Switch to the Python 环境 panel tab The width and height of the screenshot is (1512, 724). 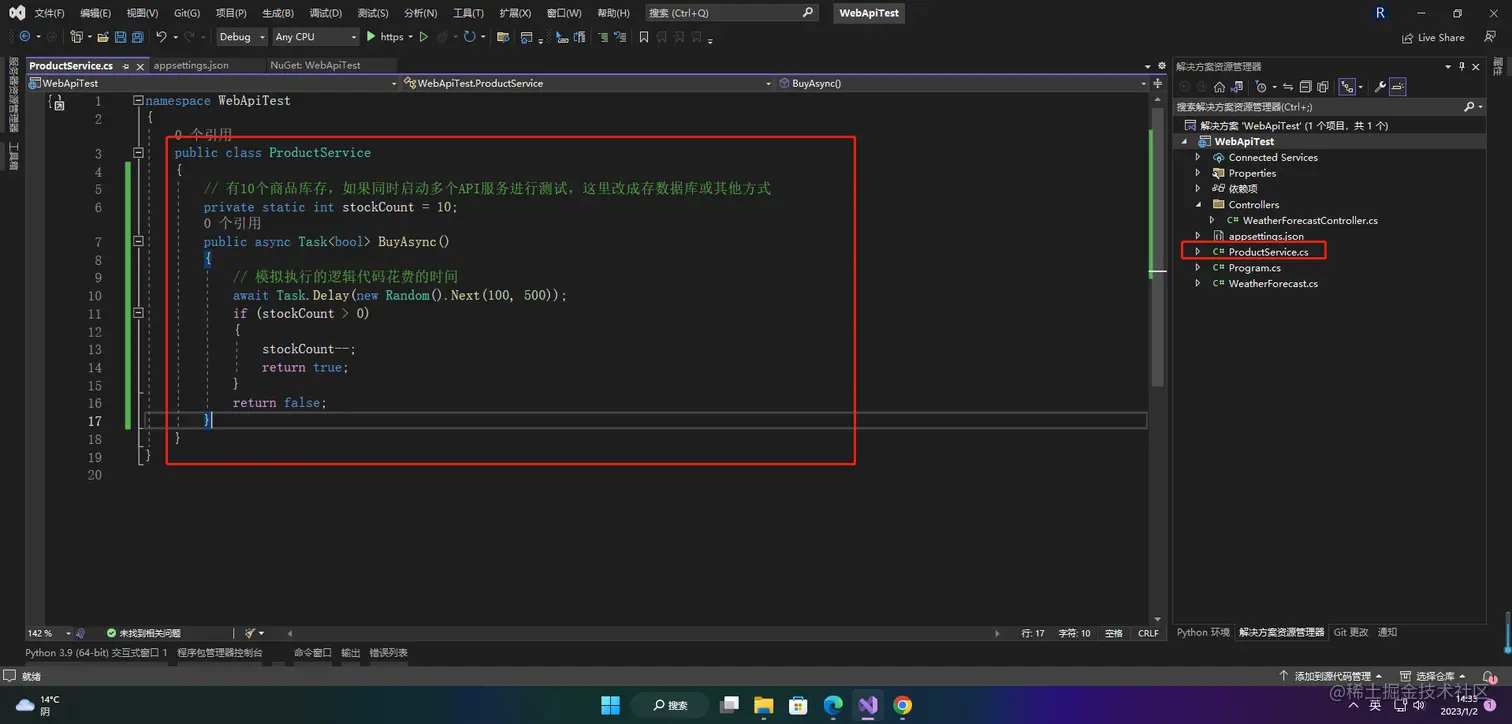pyautogui.click(x=1203, y=633)
